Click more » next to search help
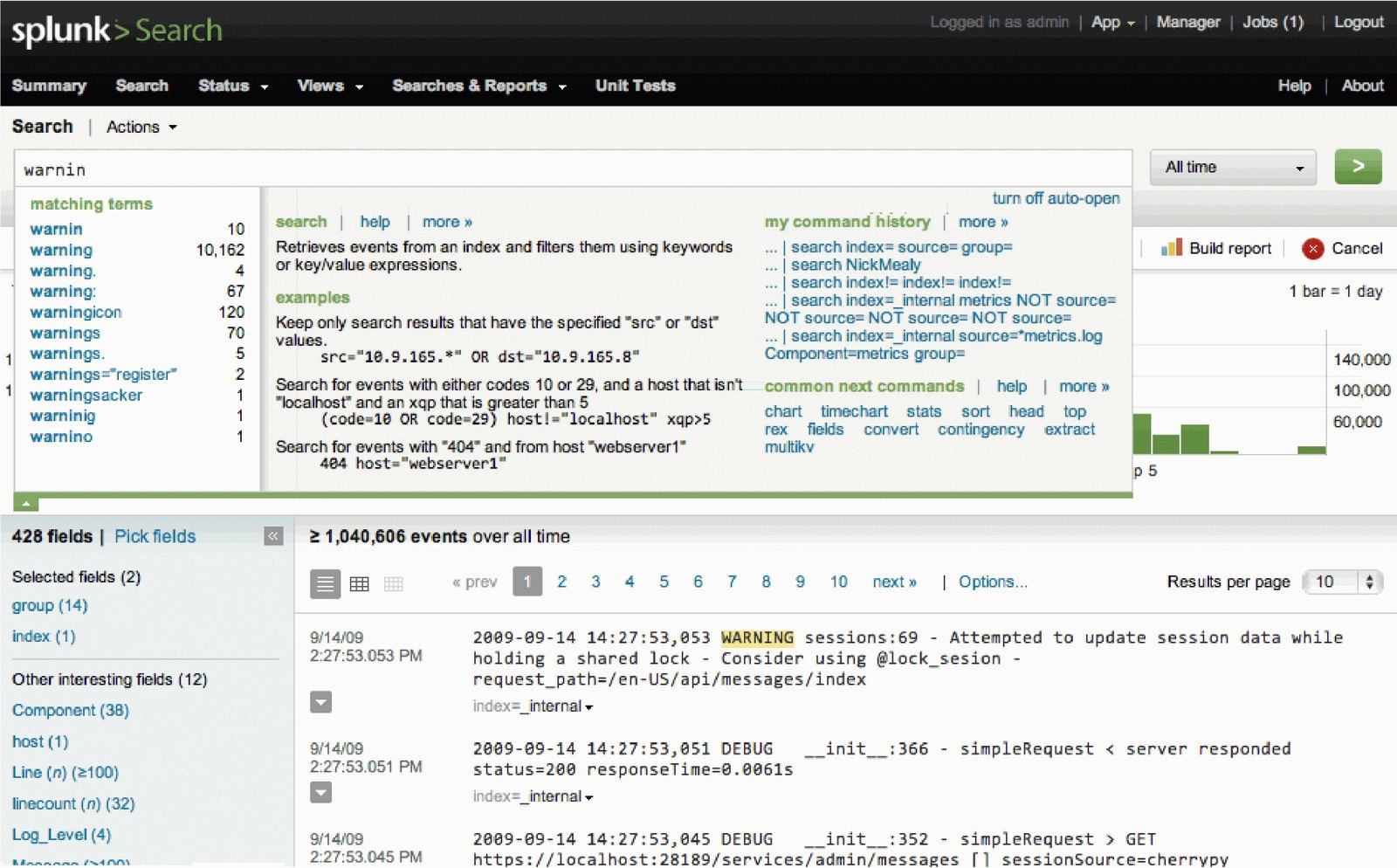Screen dimensions: 1397x868 tap(447, 222)
